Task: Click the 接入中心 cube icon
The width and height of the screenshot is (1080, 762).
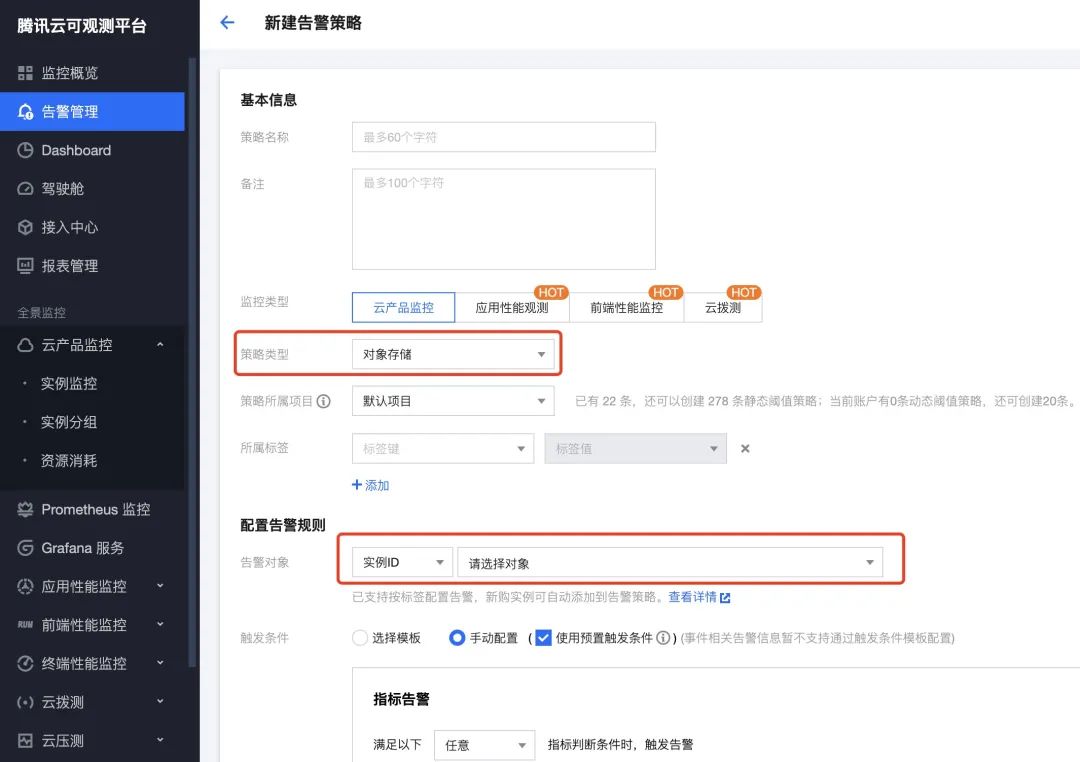Action: (25, 227)
